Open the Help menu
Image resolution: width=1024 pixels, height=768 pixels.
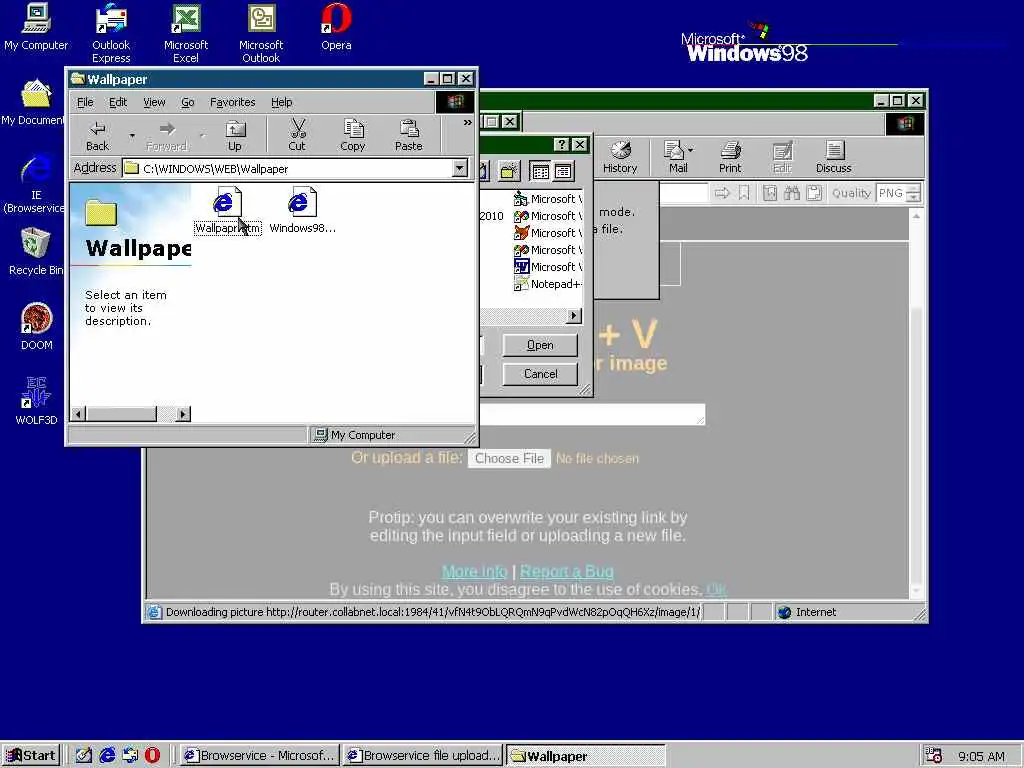pyautogui.click(x=281, y=102)
